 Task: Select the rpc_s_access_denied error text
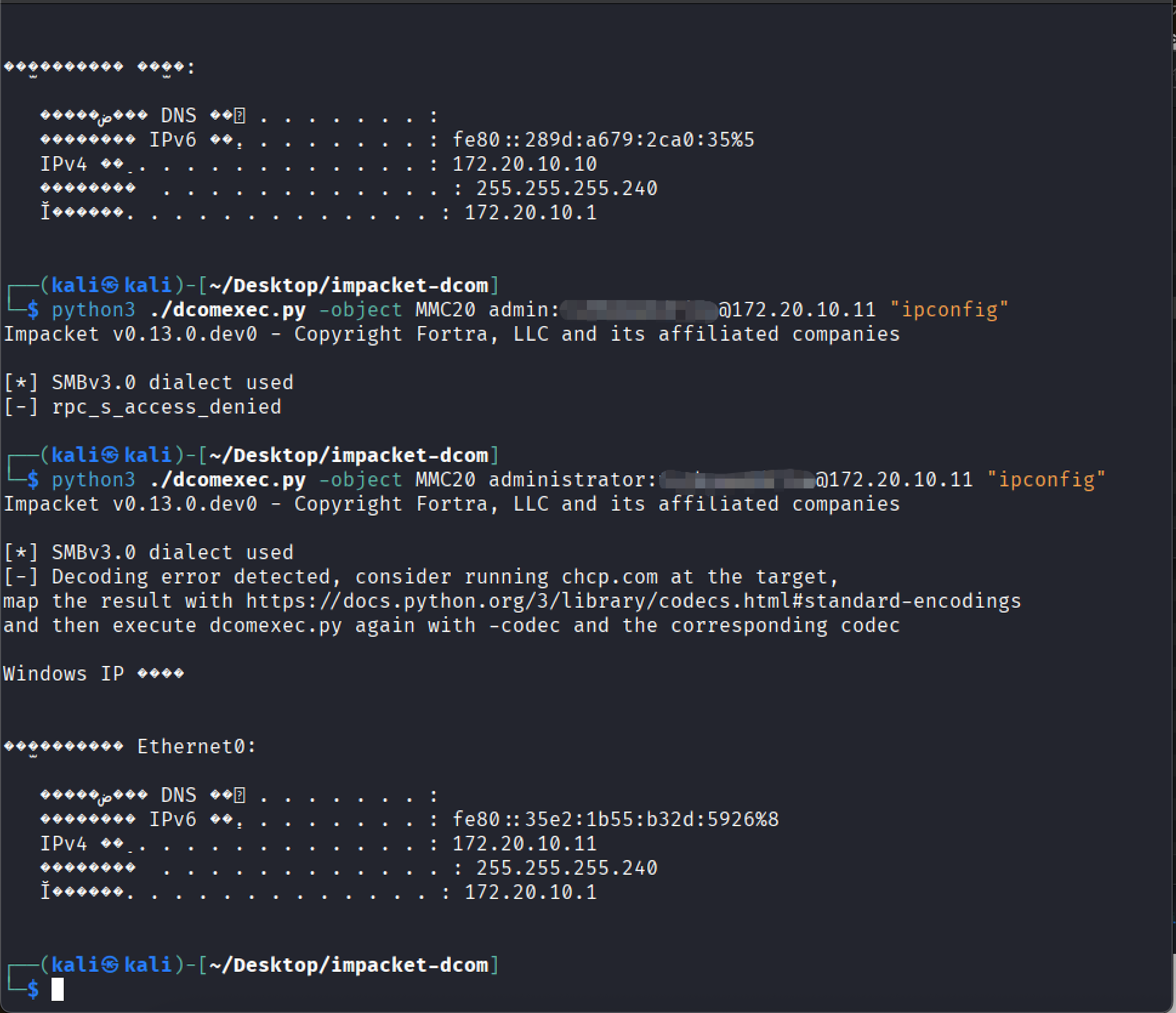click(x=166, y=407)
